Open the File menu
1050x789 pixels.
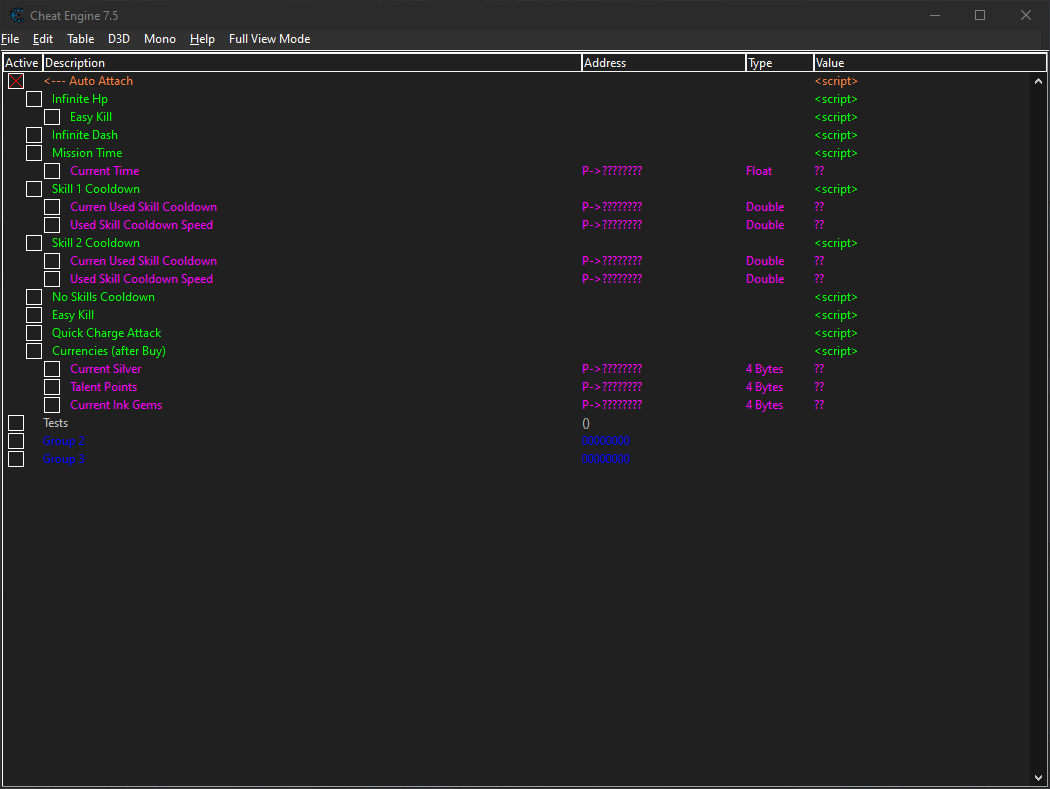click(10, 39)
